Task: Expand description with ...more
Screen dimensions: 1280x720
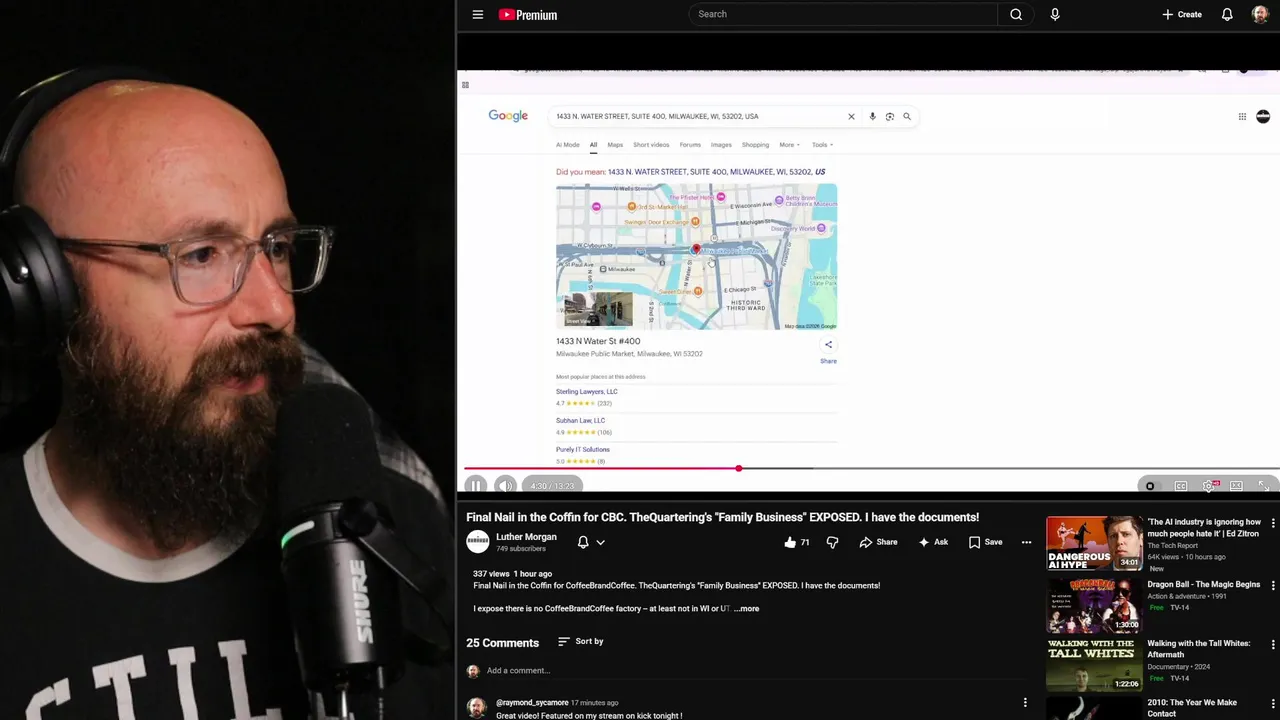Action: pos(747,609)
